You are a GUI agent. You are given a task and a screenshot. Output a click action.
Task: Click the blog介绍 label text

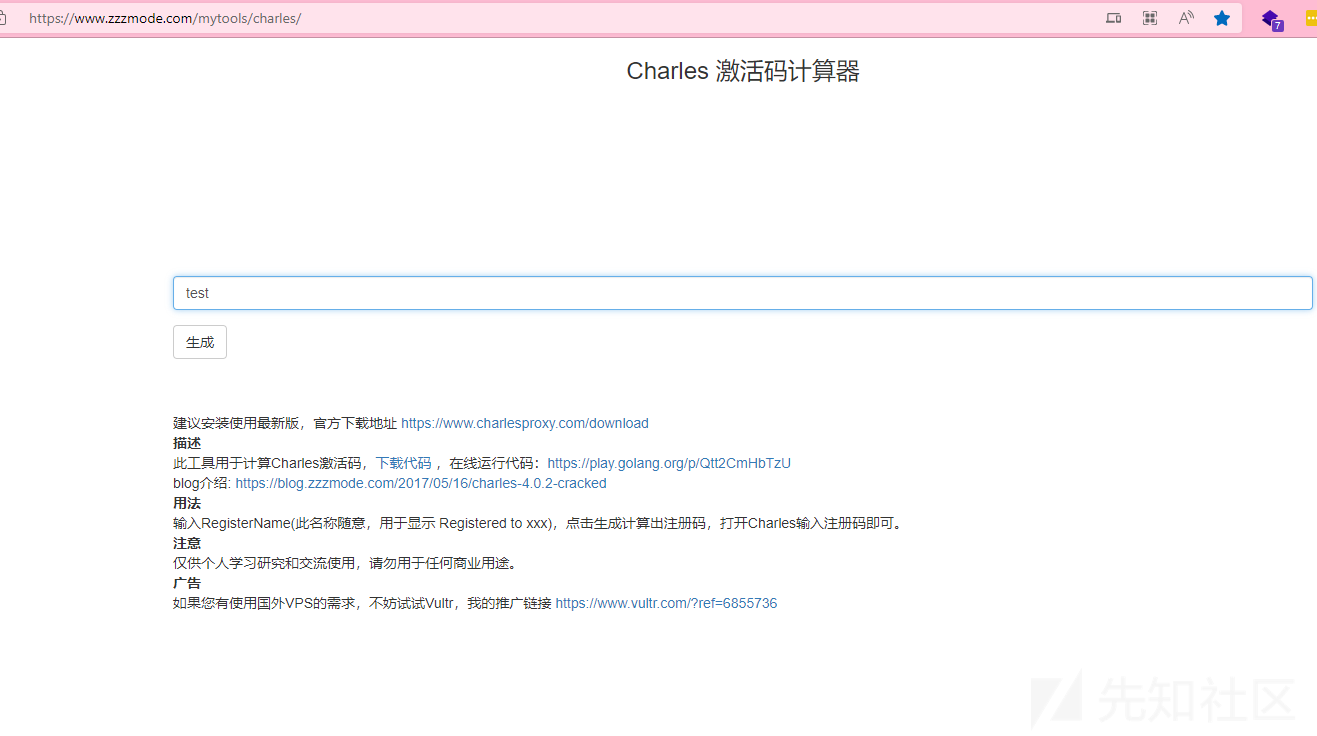tap(202, 483)
